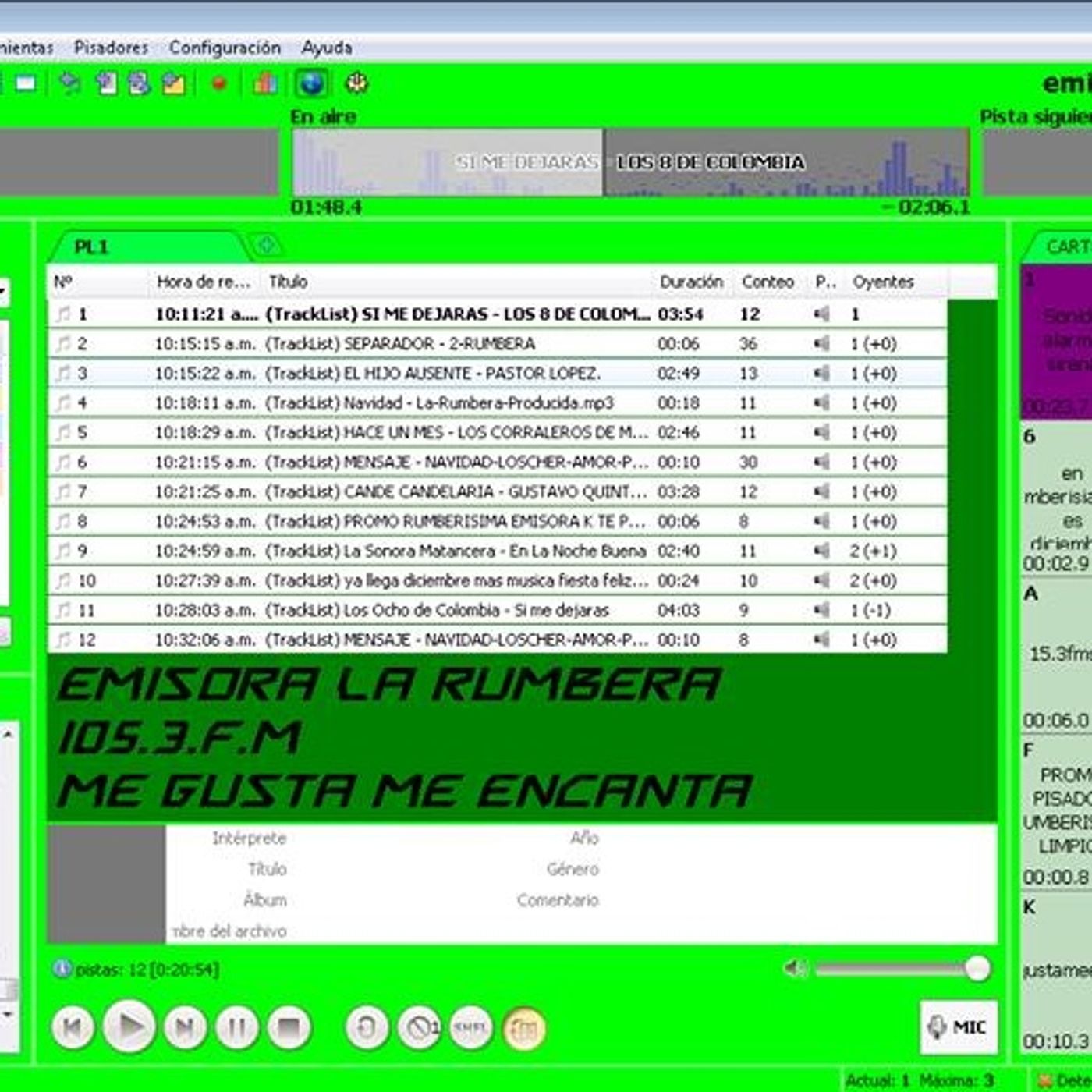Trigger cart slot A 15.3fm
The width and height of the screenshot is (1092, 1092).
pyautogui.click(x=1057, y=657)
